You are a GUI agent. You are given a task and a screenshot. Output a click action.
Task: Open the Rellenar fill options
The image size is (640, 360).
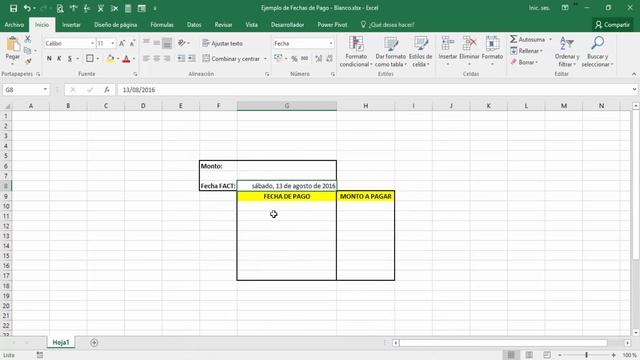pos(527,51)
